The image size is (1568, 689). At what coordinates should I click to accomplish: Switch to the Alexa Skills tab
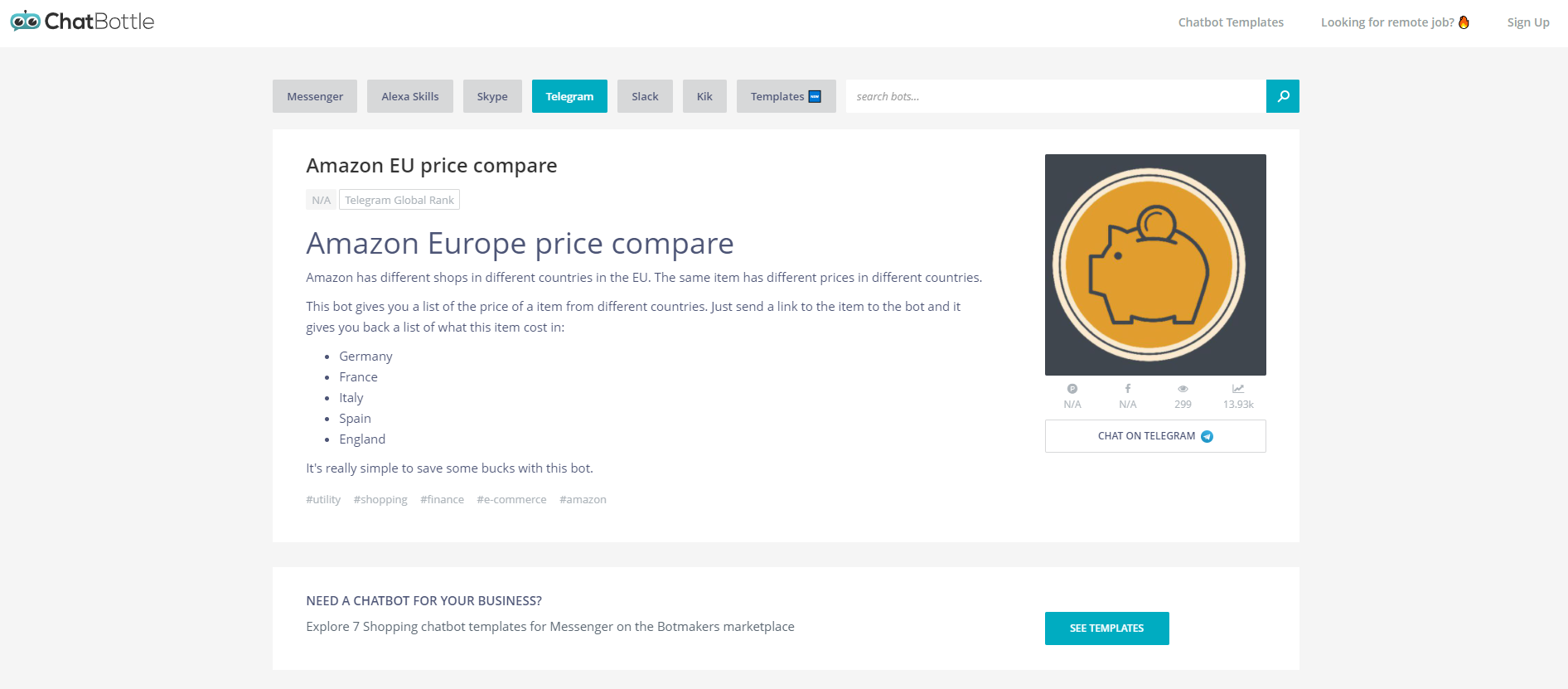point(410,96)
